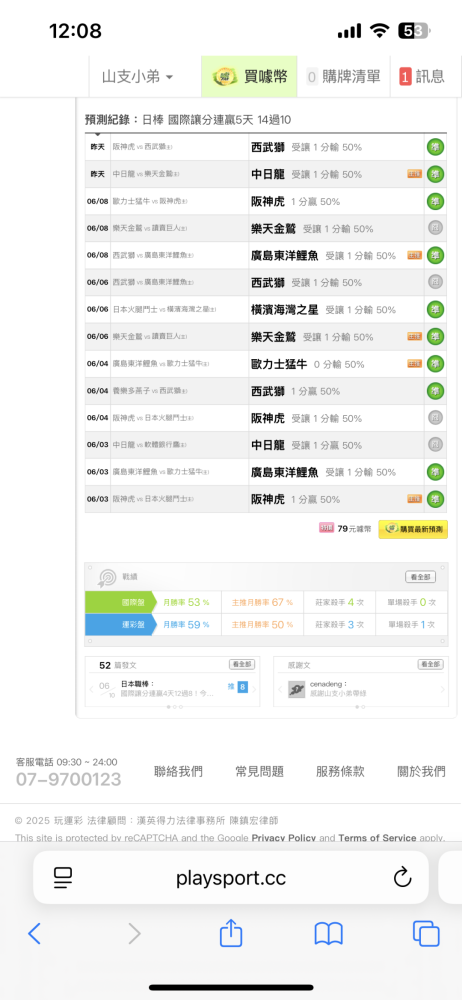Tap the Safari share icon
Image resolution: width=462 pixels, height=1000 pixels.
pos(231,934)
